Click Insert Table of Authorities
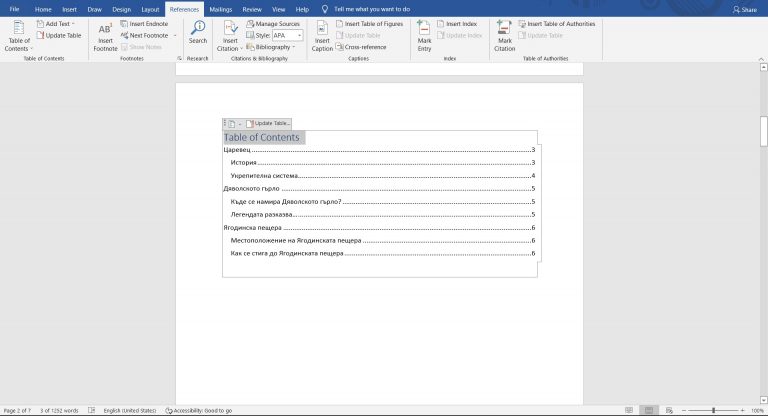Image resolution: width=768 pixels, height=416 pixels. click(x=557, y=24)
